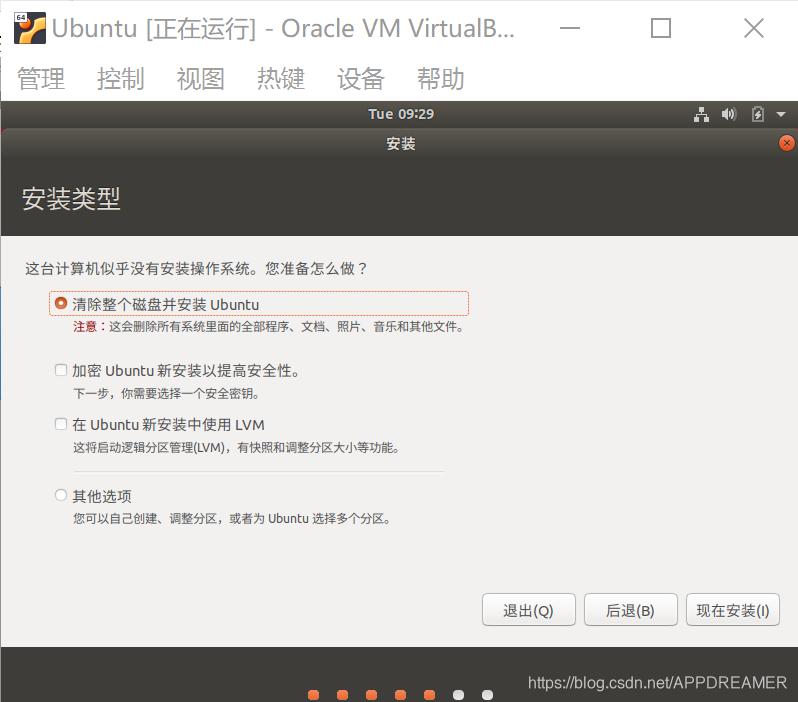Image resolution: width=798 pixels, height=702 pixels.
Task: Click the volume speaker icon in top panel
Action: click(x=729, y=114)
